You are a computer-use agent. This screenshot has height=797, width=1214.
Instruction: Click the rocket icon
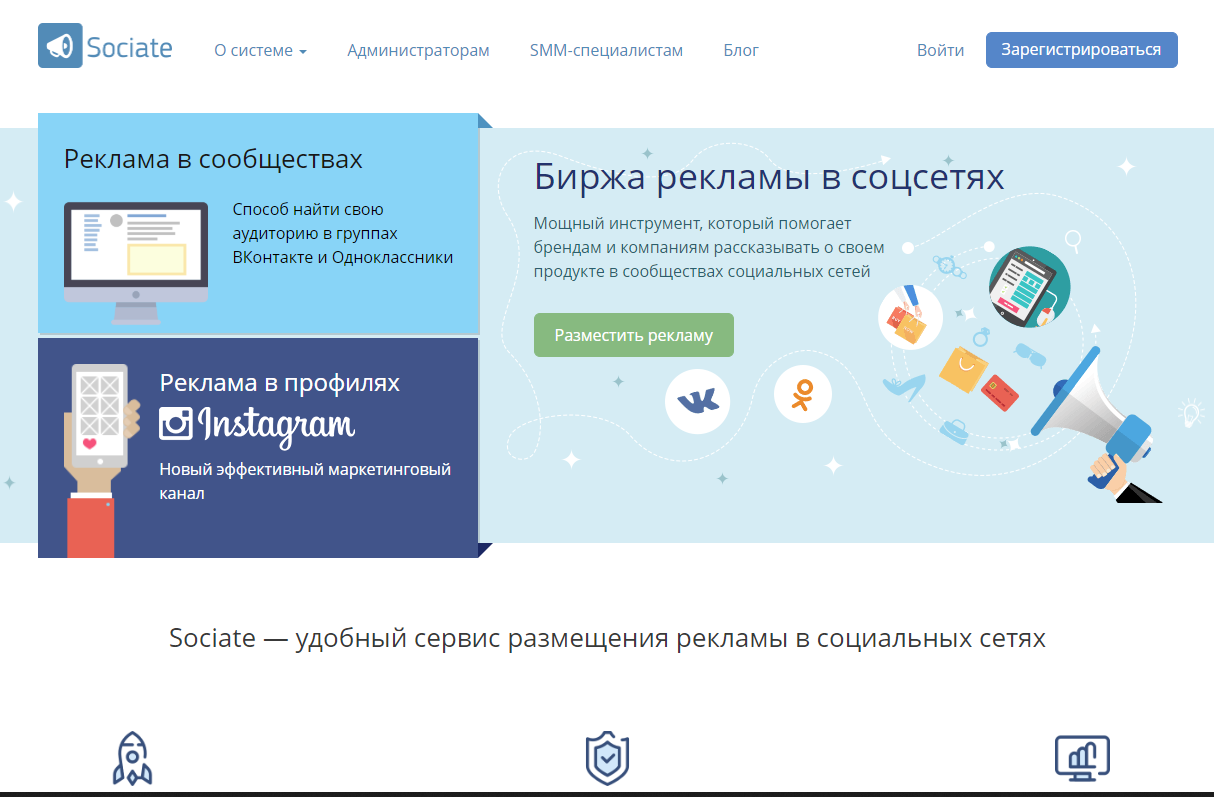coord(132,759)
